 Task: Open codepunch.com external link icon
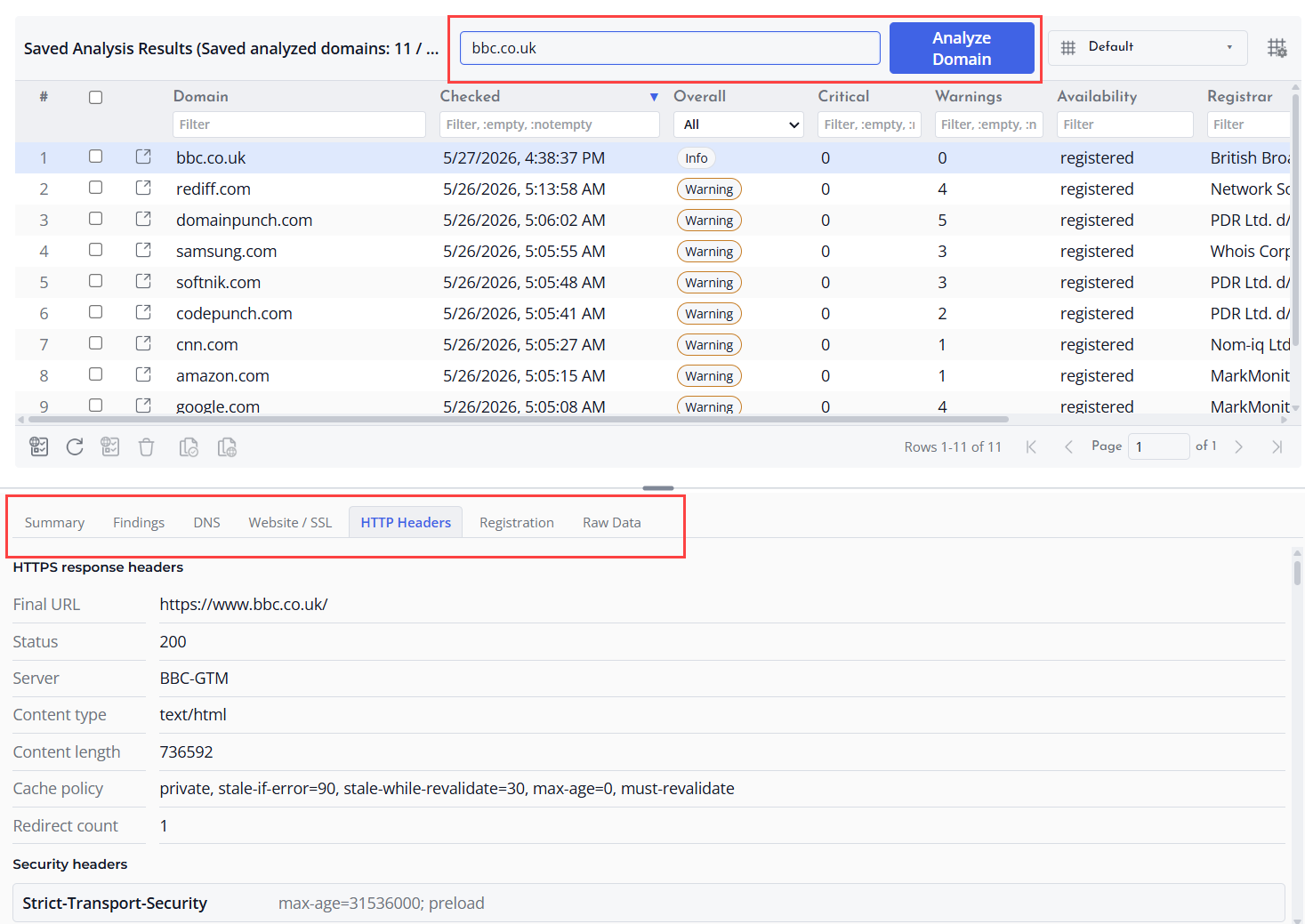[x=143, y=312]
